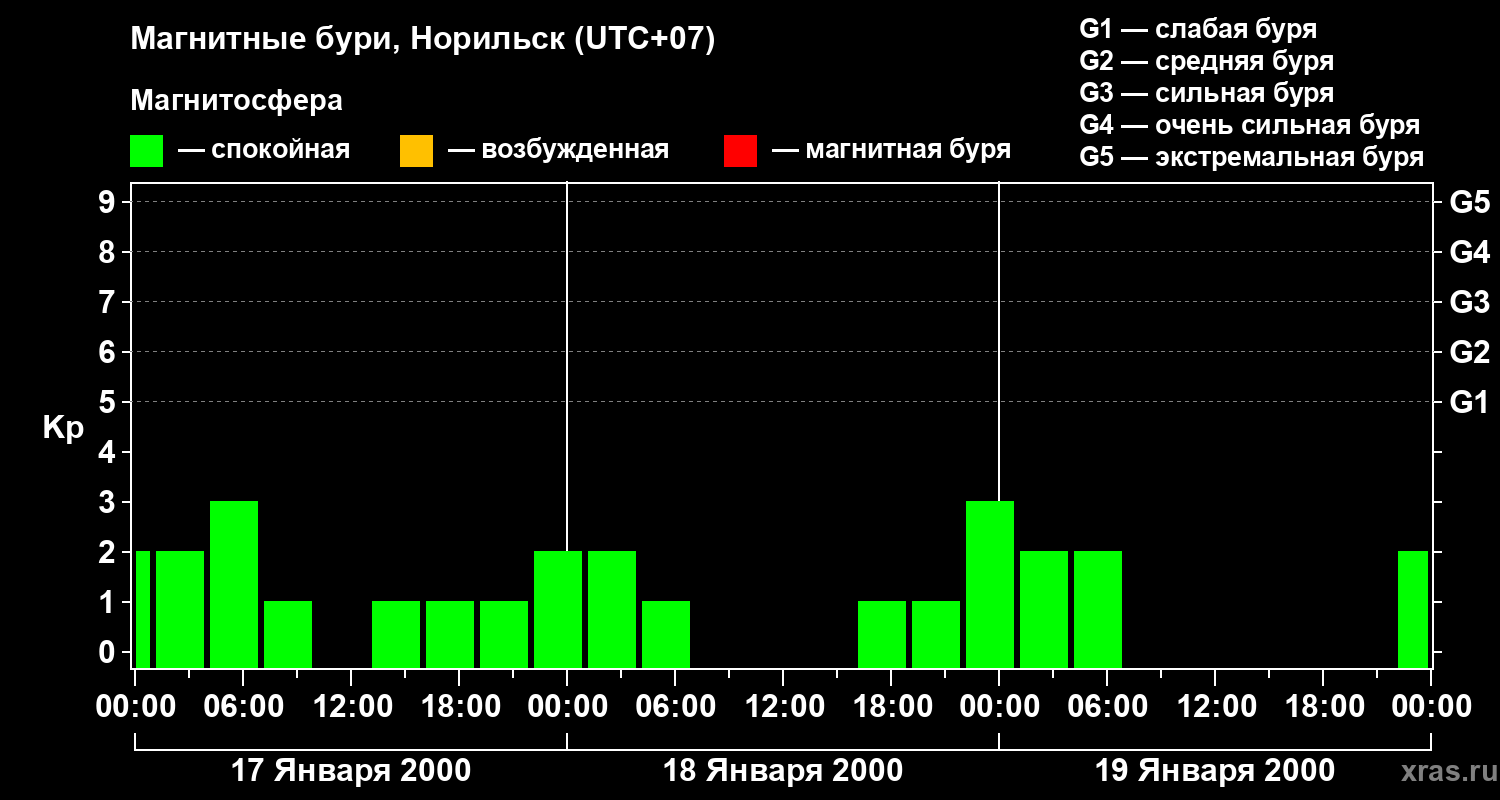This screenshot has height=800, width=1500.
Task: Click the Kp 3 bar at midnight starting 19 Января
Action: pos(990,584)
